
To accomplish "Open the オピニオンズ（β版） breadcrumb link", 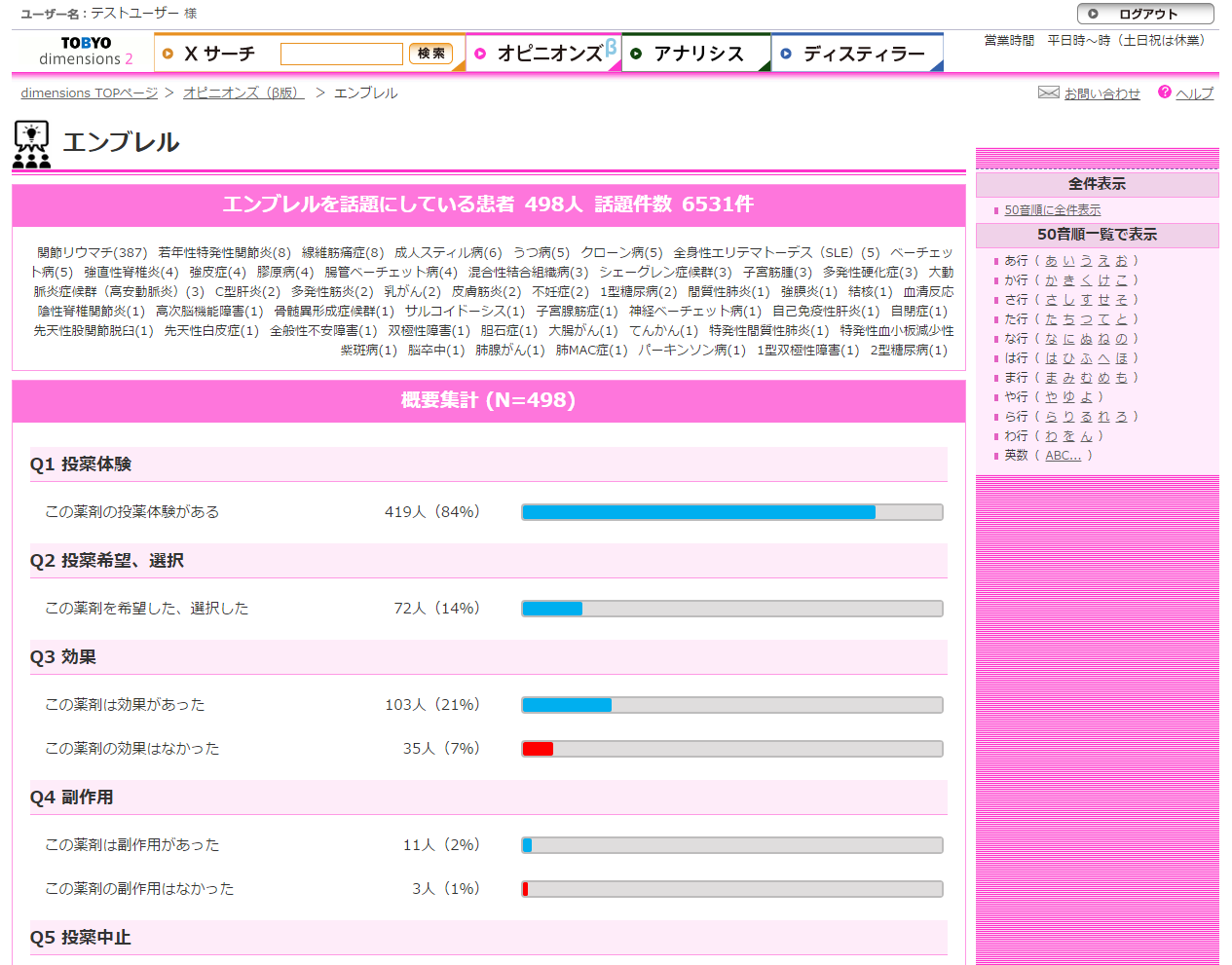I will click(243, 93).
